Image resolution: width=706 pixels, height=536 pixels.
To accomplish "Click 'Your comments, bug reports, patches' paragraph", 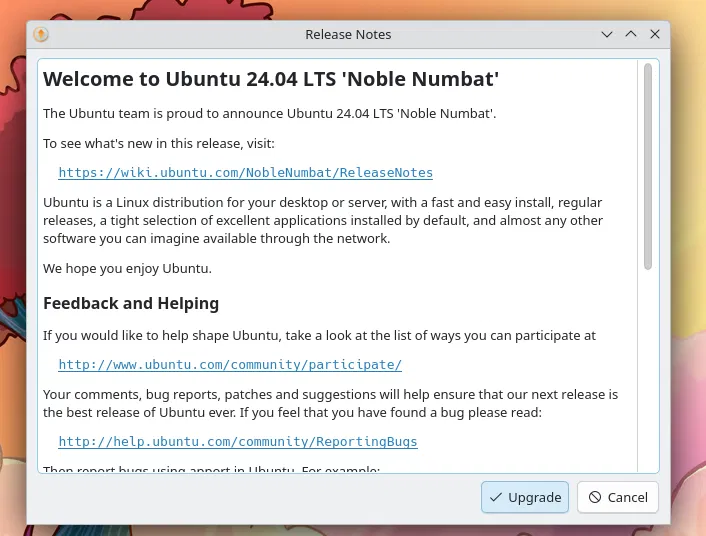I will click(x=330, y=403).
